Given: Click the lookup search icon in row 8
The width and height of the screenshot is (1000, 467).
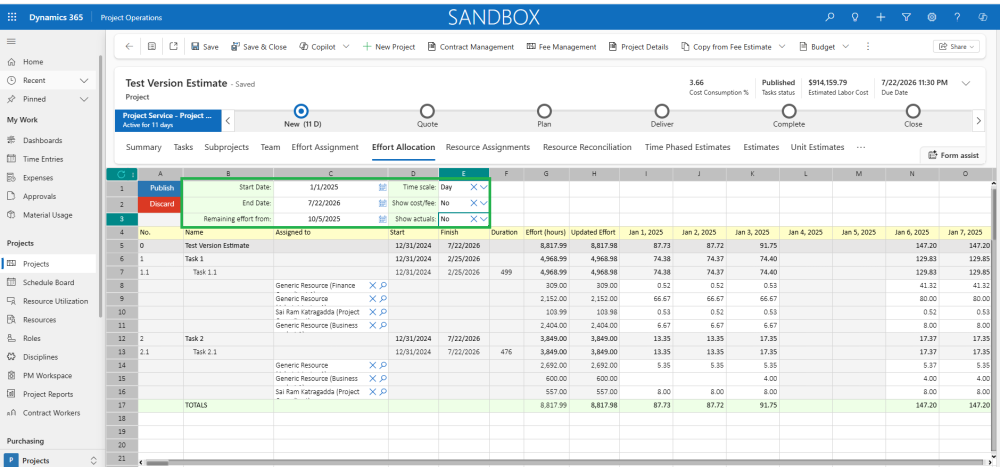Looking at the screenshot, I should 383,285.
